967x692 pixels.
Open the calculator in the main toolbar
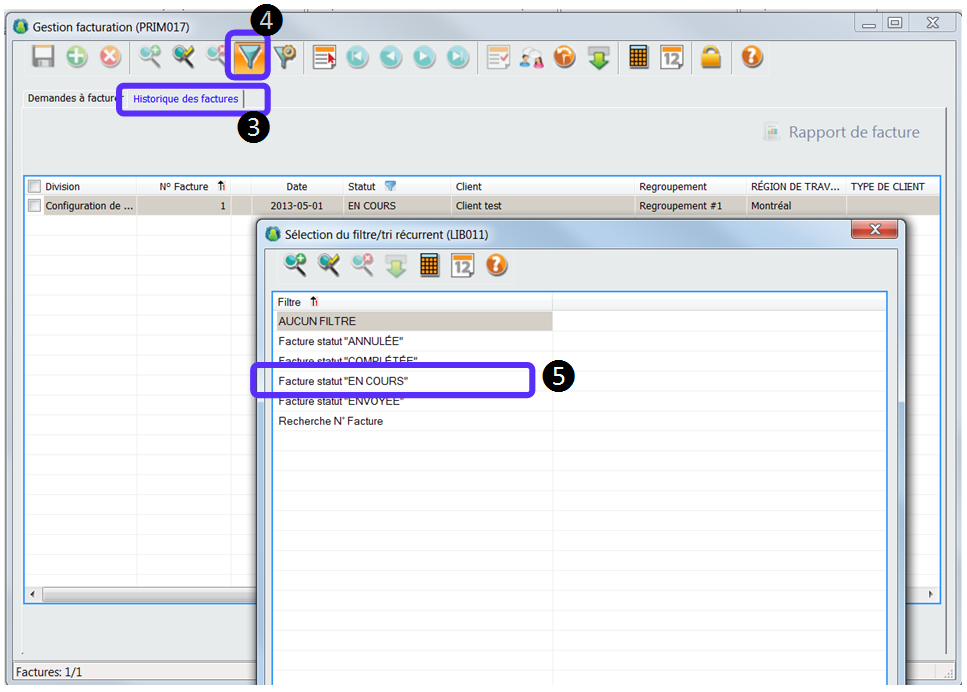point(638,58)
